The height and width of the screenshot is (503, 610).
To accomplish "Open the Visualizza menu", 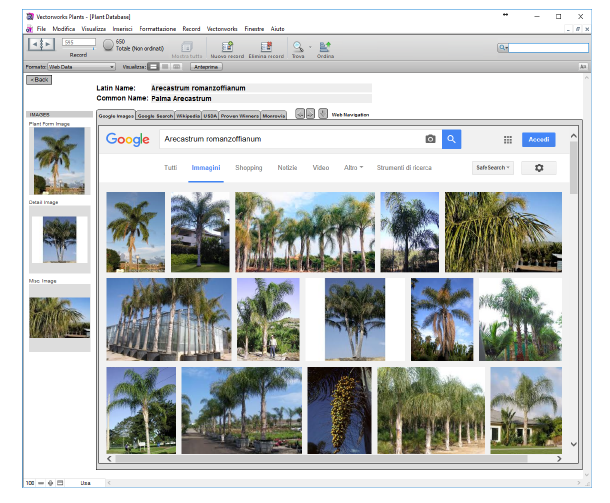I will (x=93, y=29).
